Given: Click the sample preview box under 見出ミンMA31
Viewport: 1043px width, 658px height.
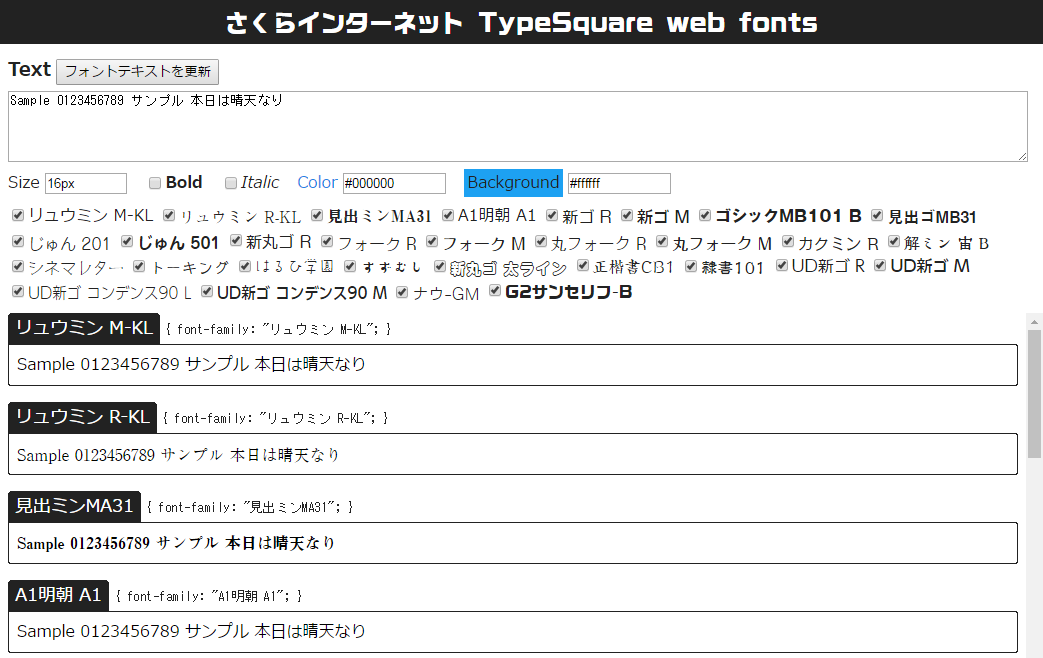Looking at the screenshot, I should pyautogui.click(x=513, y=543).
